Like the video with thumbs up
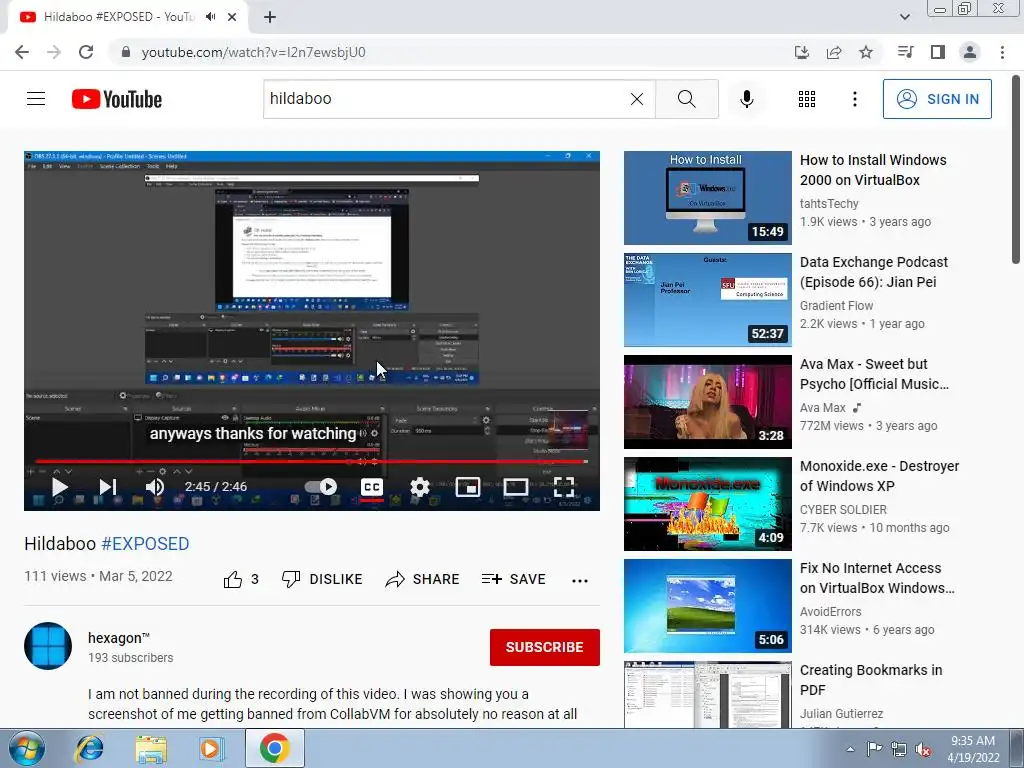 pyautogui.click(x=233, y=579)
